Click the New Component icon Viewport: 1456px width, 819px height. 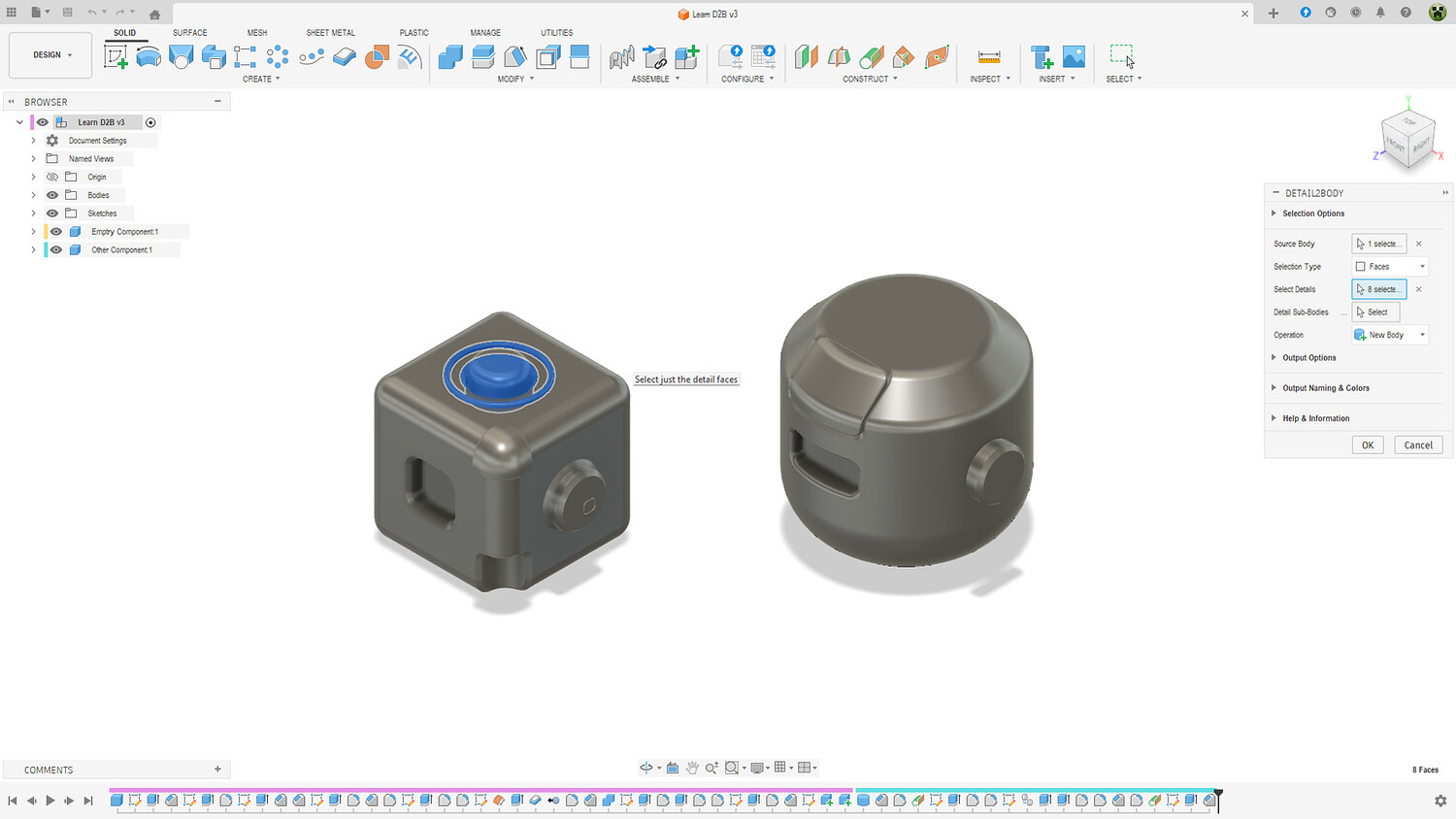coord(687,56)
